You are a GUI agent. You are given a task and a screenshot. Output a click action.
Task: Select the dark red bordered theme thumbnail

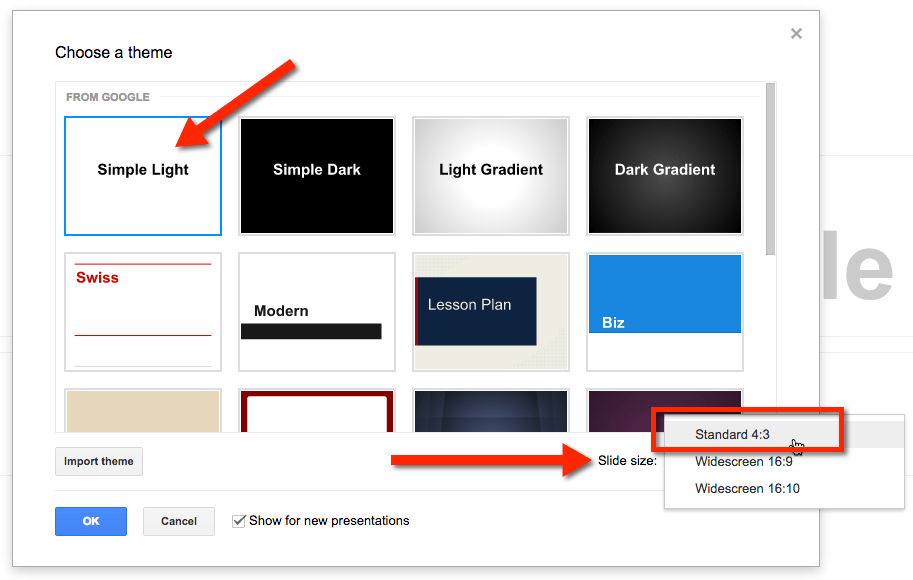coord(317,411)
